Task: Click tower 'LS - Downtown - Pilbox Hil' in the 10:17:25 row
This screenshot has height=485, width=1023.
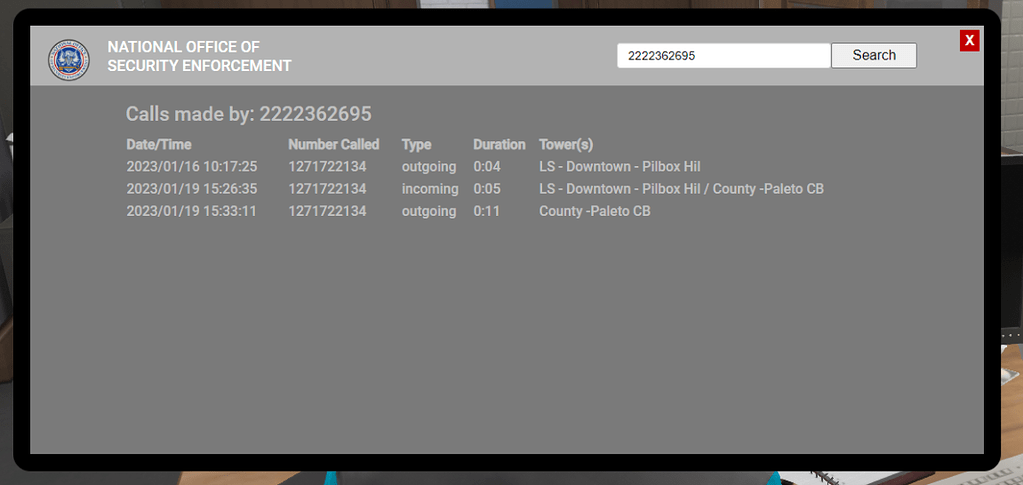Action: tap(620, 166)
